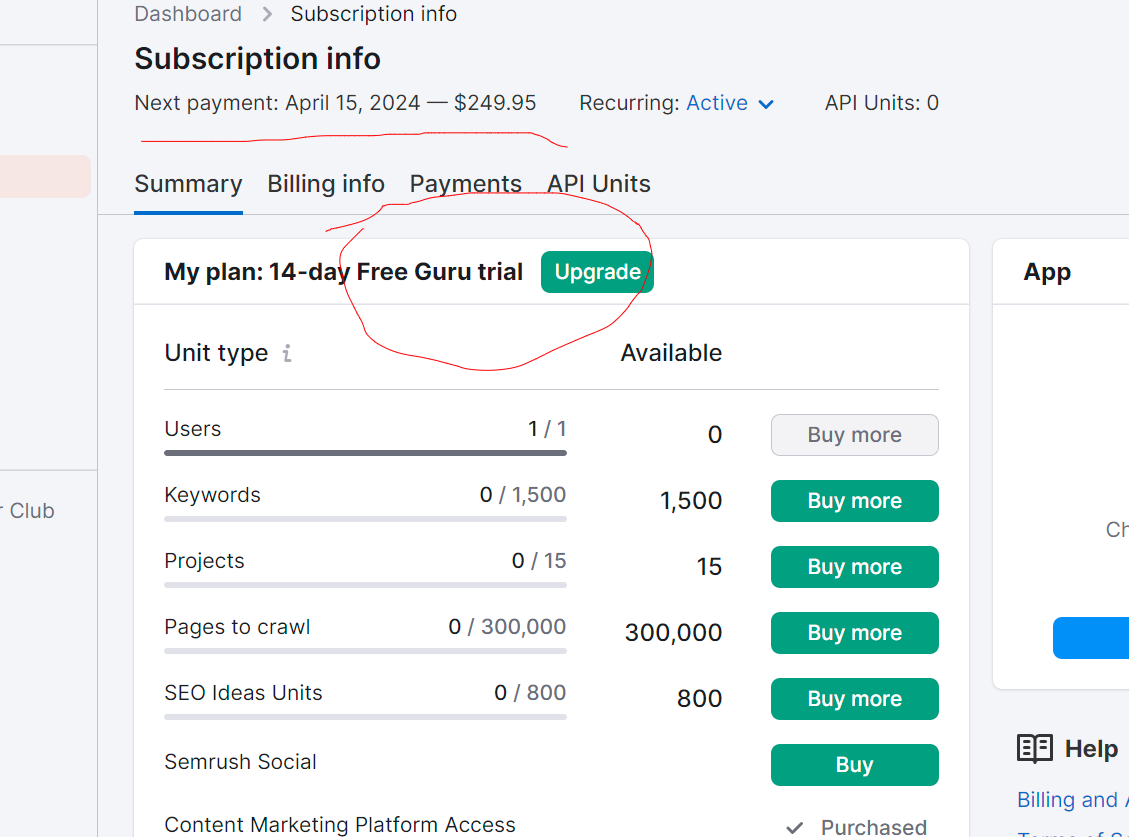Open the Payments tab
1129x837 pixels.
pos(465,184)
